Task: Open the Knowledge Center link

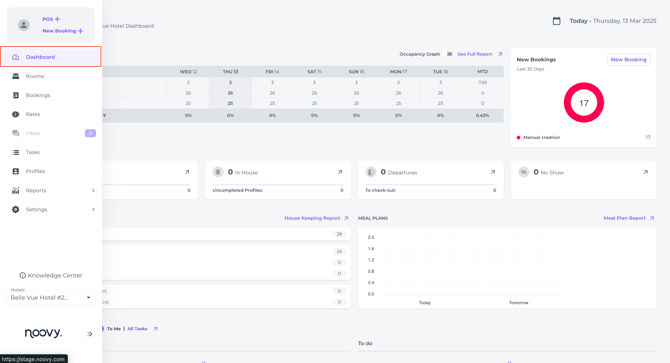Action: point(51,275)
